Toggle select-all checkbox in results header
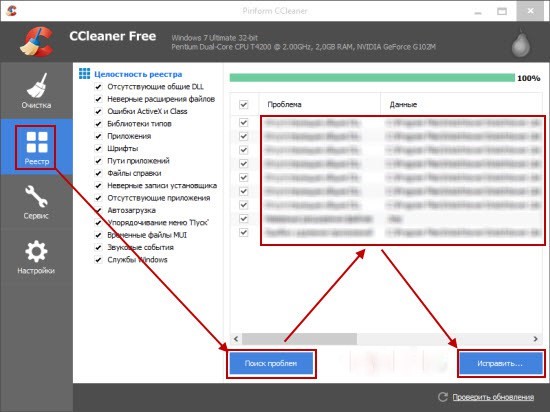The image size is (550, 412). point(243,104)
